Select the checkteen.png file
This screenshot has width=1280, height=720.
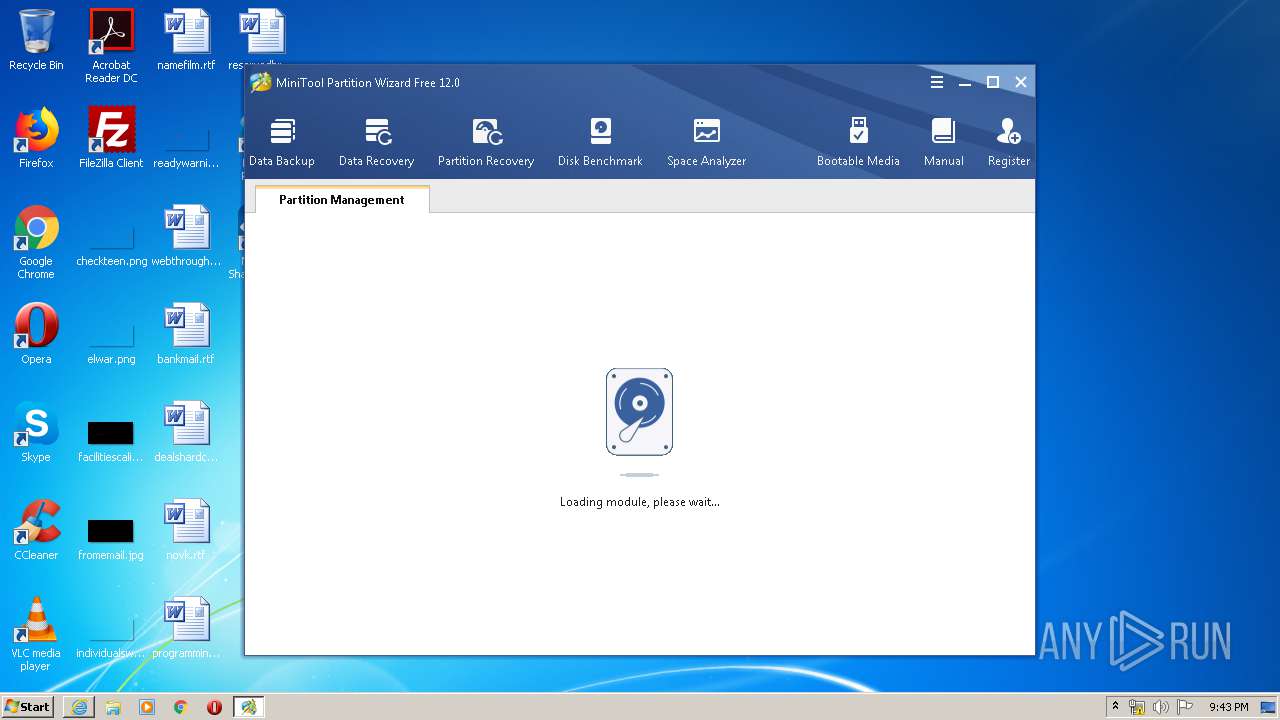(x=111, y=247)
